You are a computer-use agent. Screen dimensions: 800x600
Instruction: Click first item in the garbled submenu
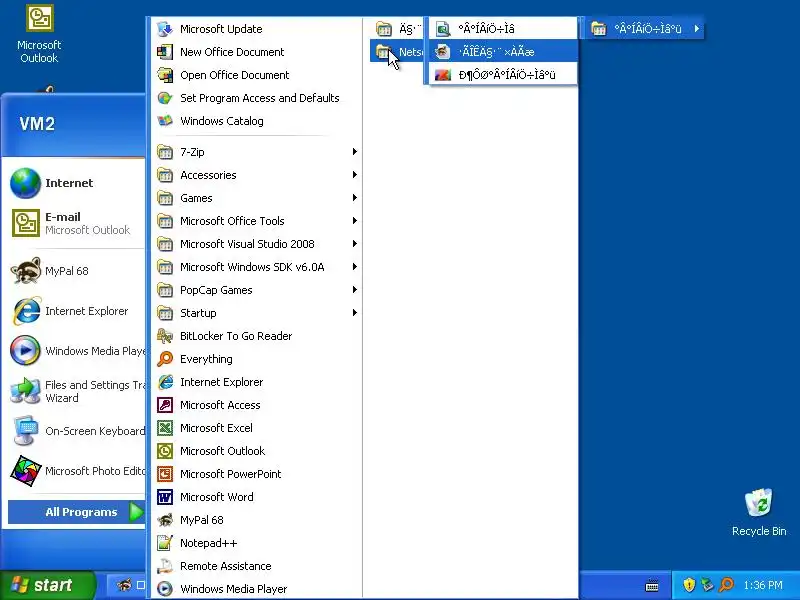point(503,29)
